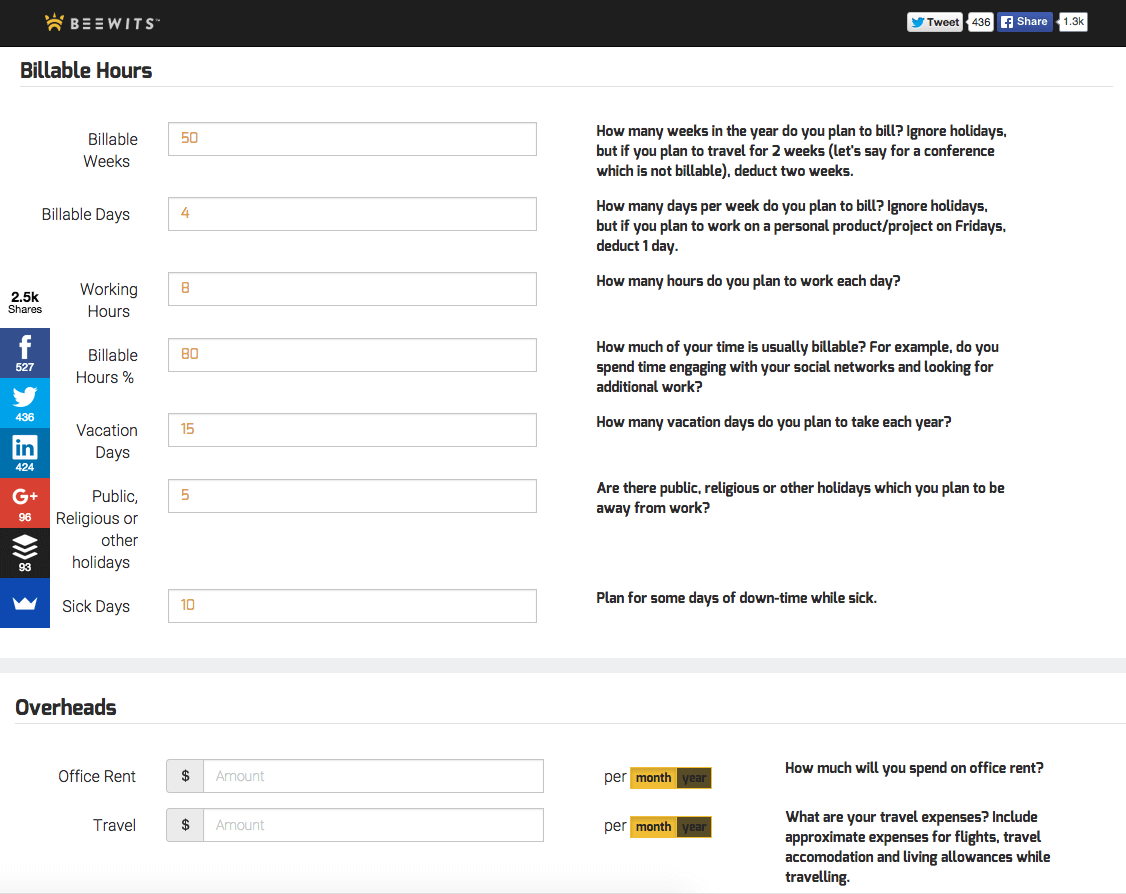Click the Tweet button in header
1126x894 pixels.
click(x=935, y=22)
